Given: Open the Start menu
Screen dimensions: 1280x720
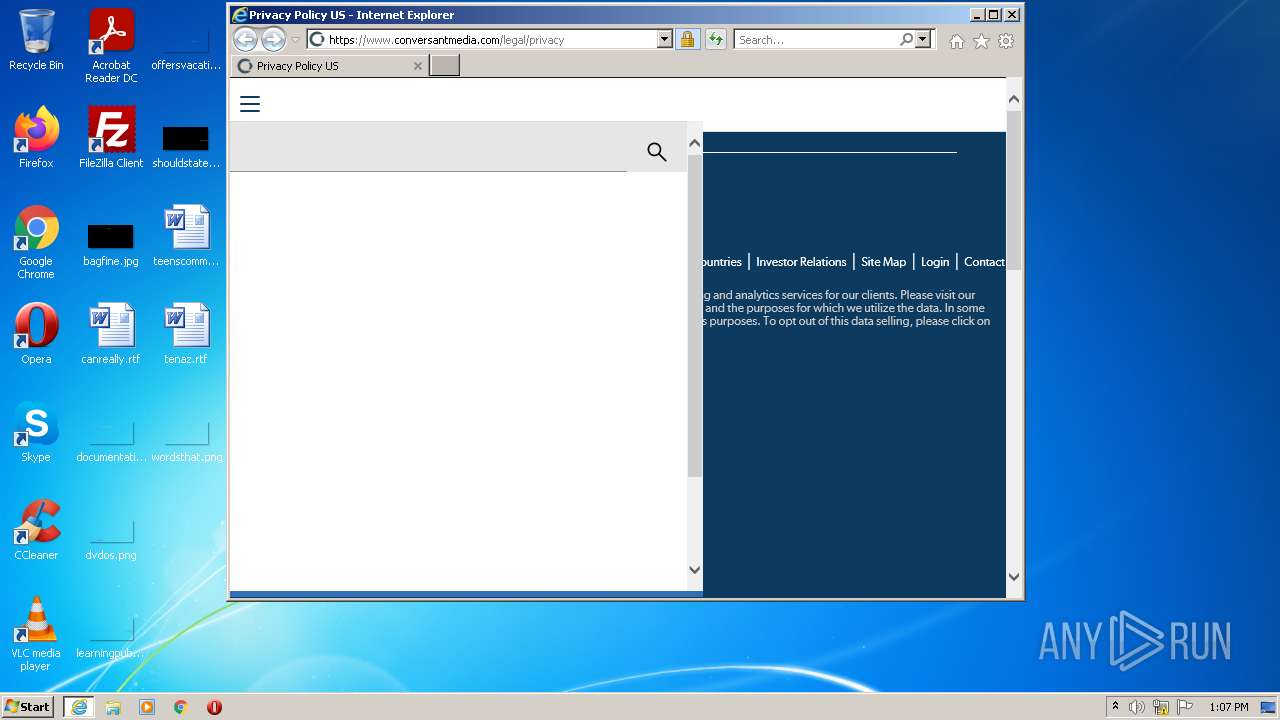Looking at the screenshot, I should coord(28,706).
